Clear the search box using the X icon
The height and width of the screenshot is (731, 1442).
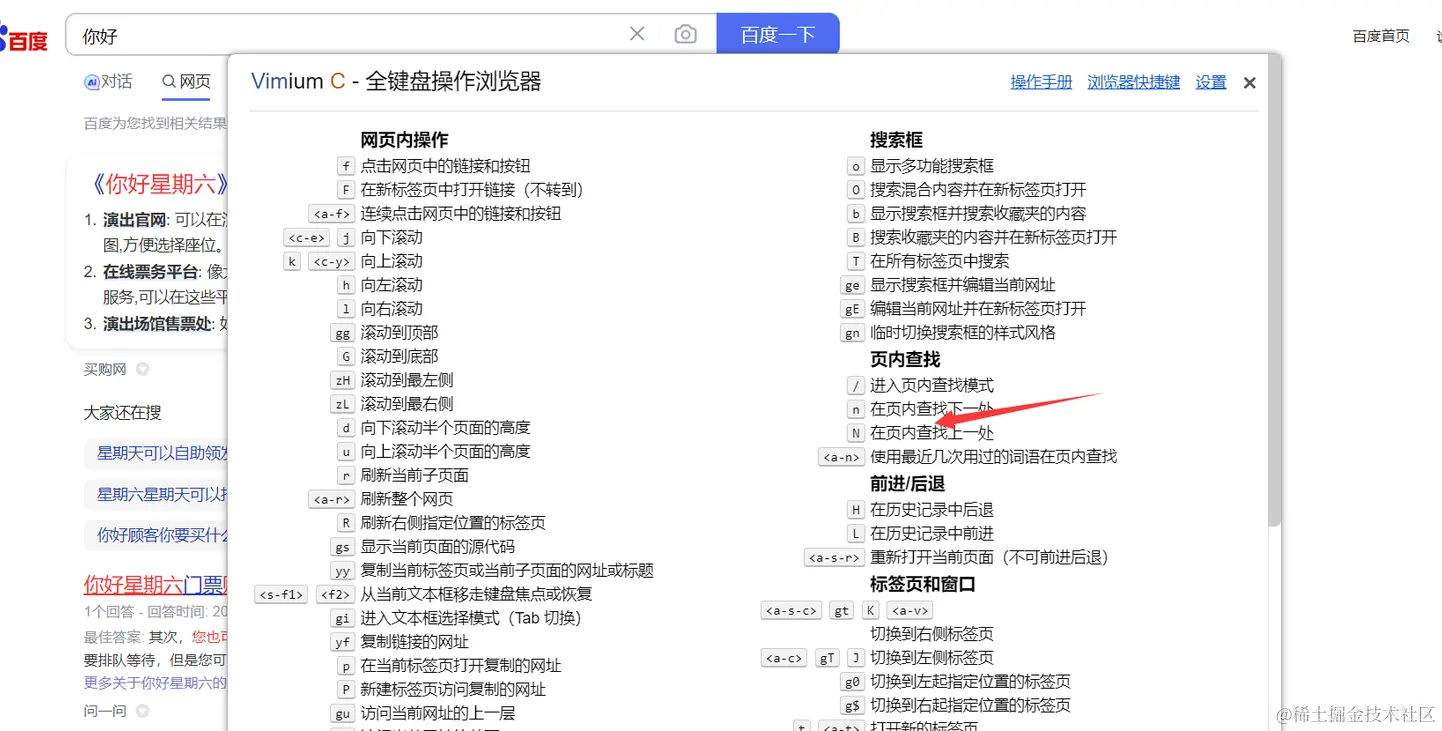point(637,33)
